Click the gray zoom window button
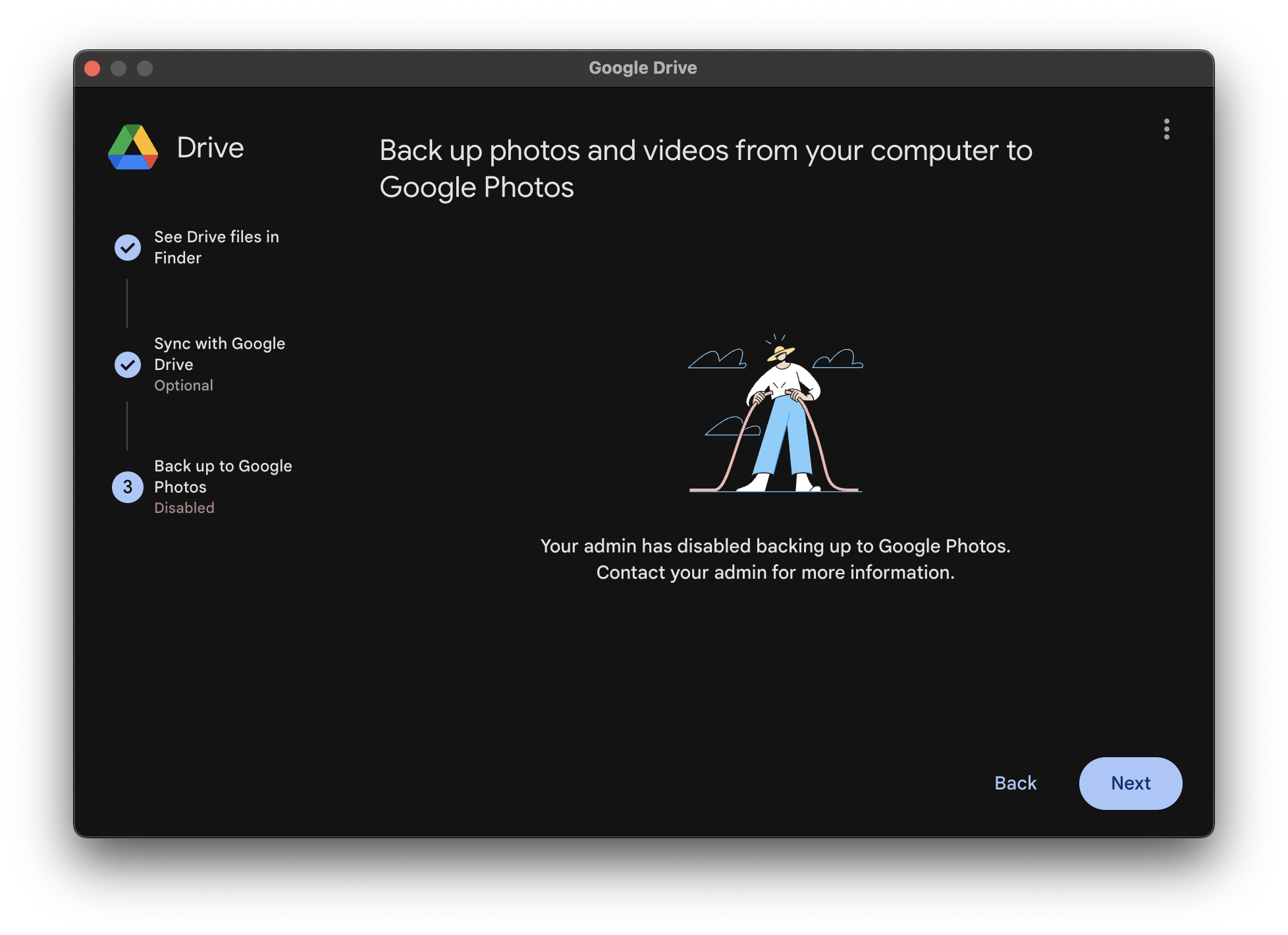Screen dimensions: 1288x935 coord(145,68)
